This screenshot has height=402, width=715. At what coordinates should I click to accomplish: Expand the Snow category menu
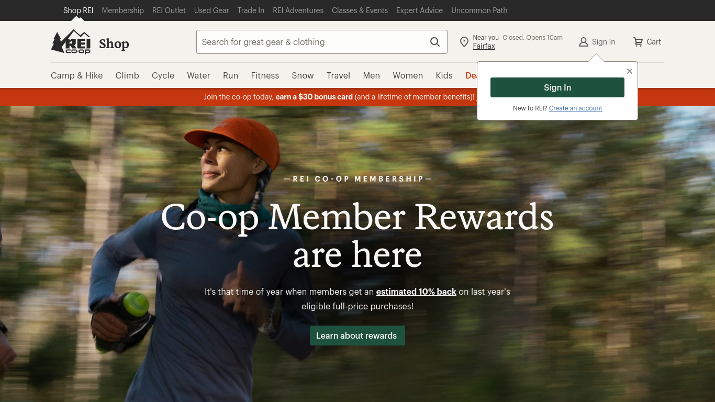tap(303, 76)
